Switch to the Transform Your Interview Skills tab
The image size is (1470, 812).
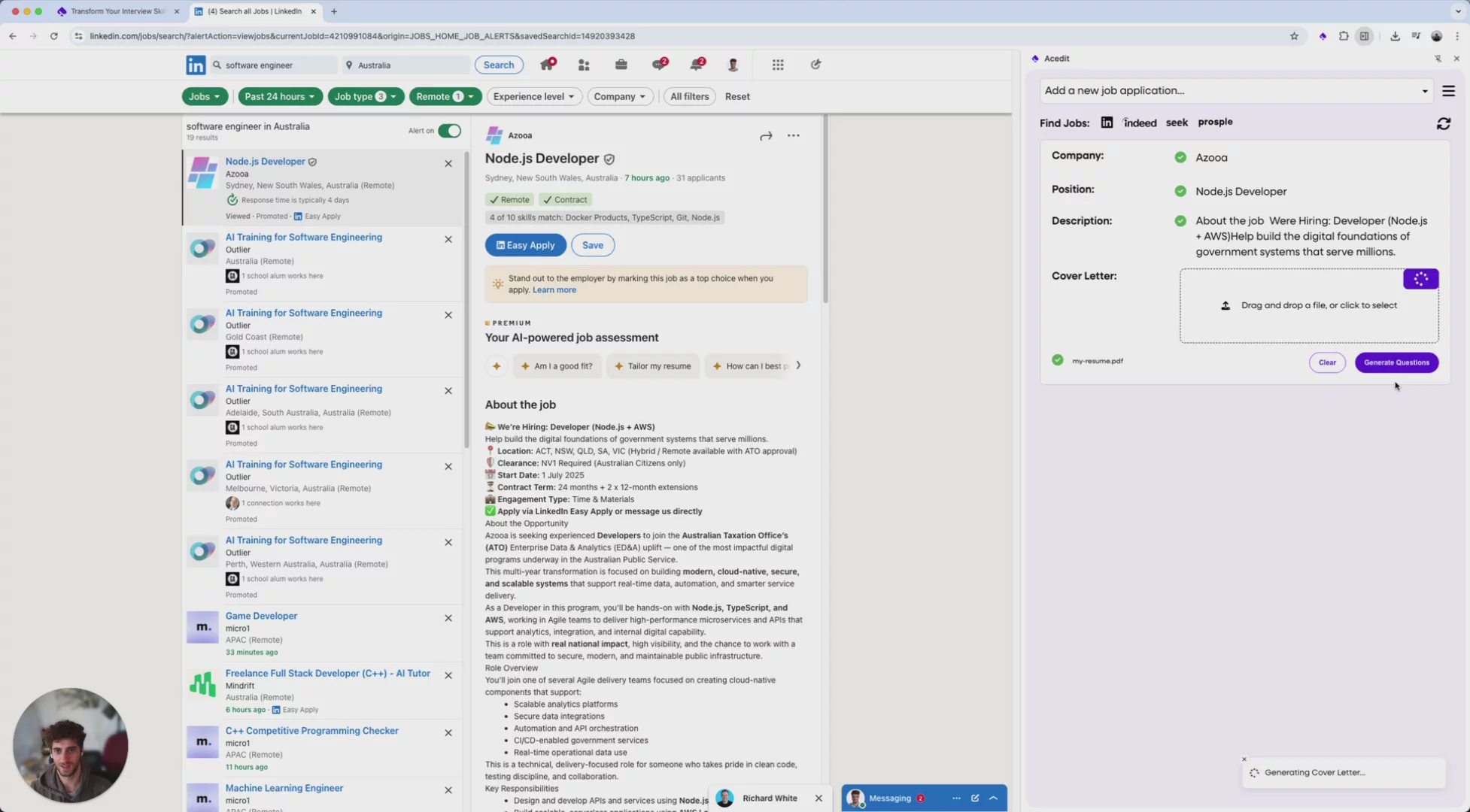[117, 11]
